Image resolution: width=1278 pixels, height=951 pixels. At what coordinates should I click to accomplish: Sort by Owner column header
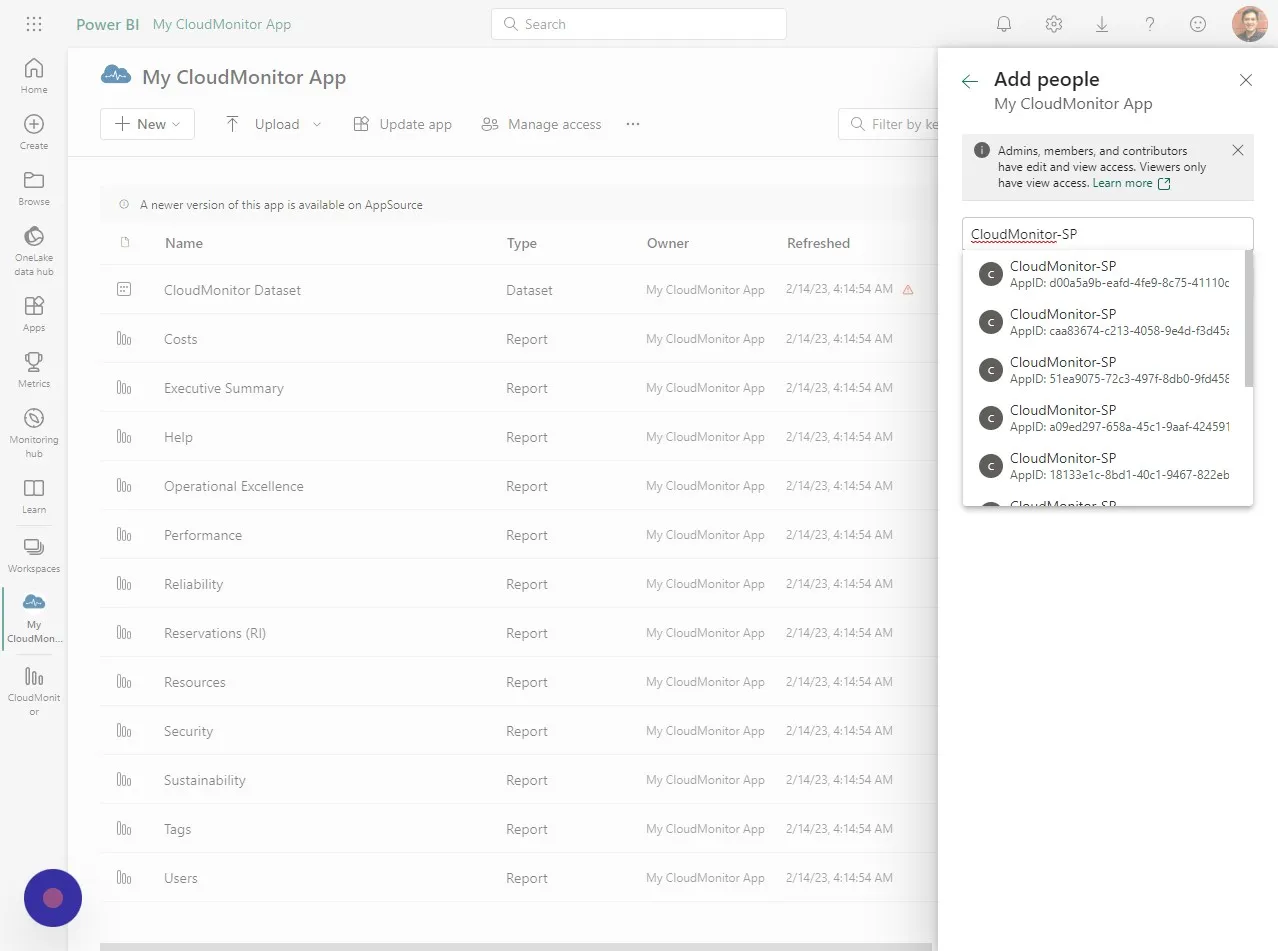(x=668, y=243)
